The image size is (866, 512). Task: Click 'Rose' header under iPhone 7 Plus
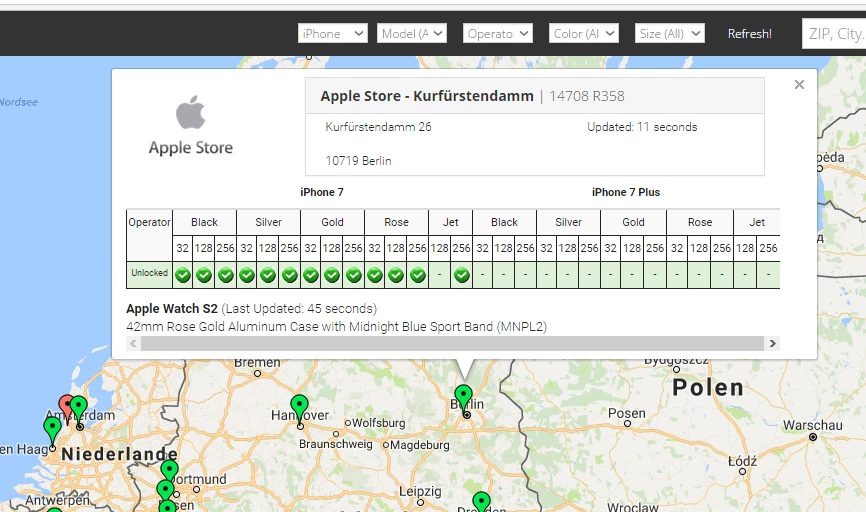pos(700,222)
